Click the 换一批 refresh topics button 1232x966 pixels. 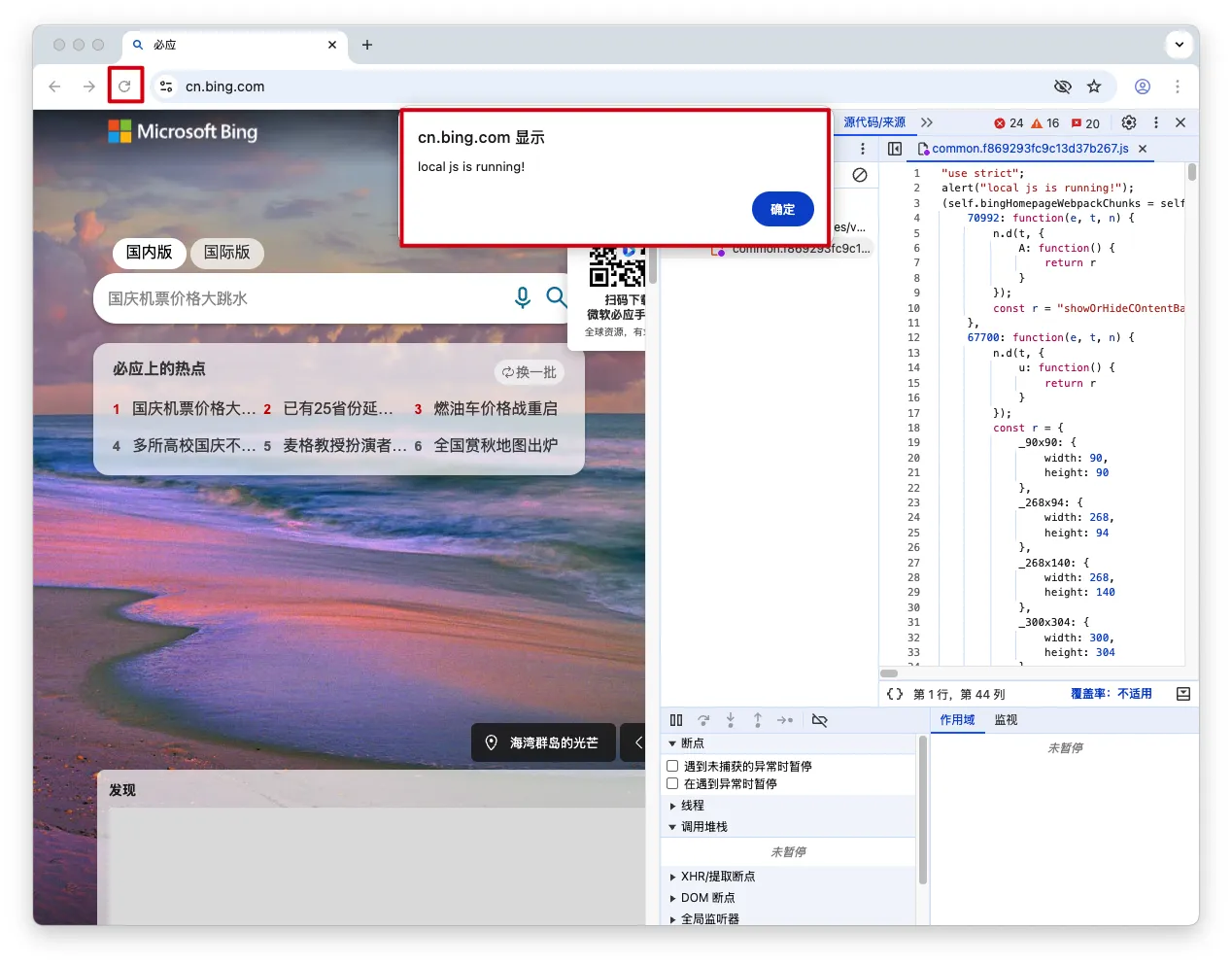coord(530,372)
